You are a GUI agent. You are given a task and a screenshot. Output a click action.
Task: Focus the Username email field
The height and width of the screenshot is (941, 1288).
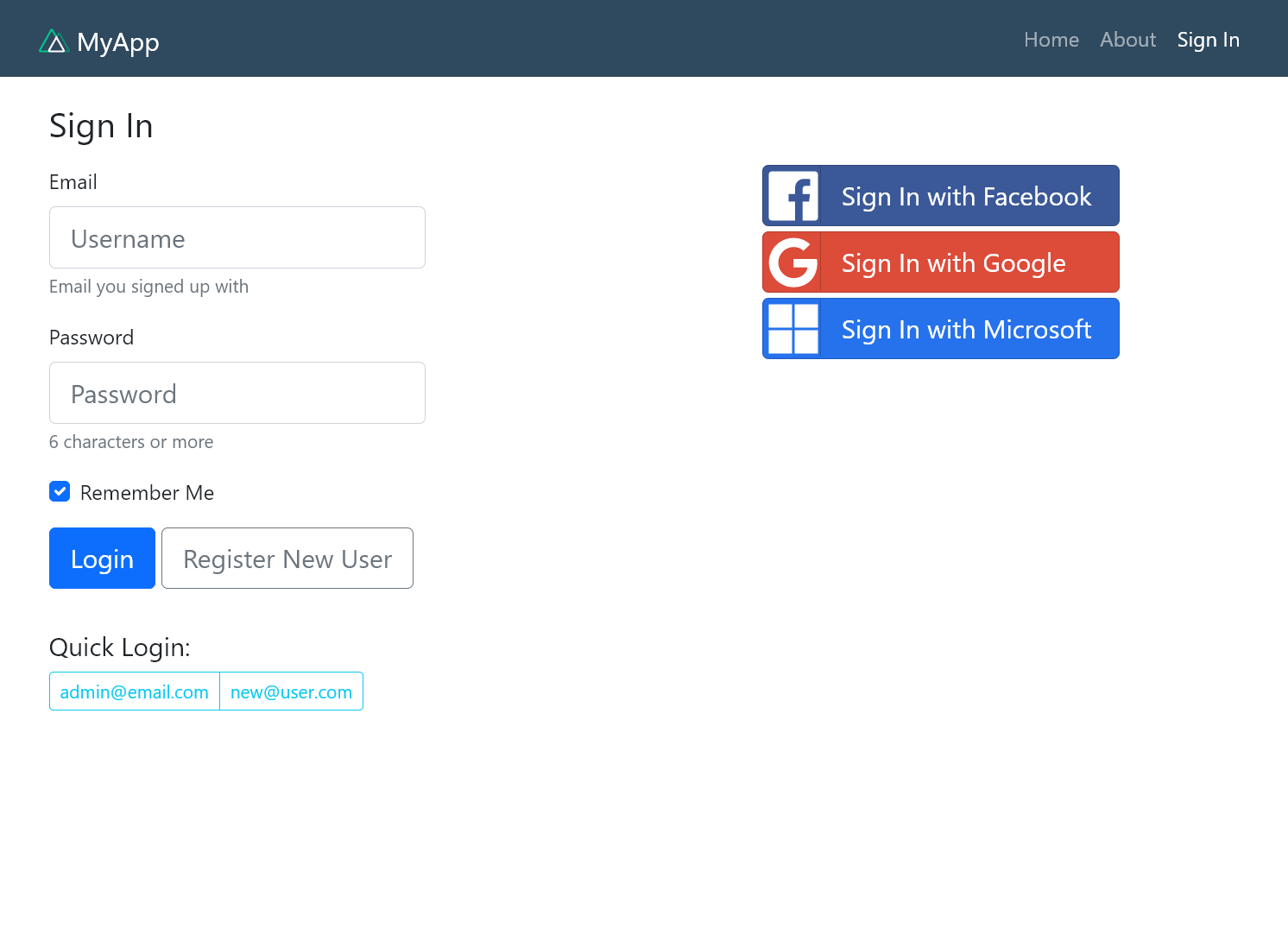237,237
